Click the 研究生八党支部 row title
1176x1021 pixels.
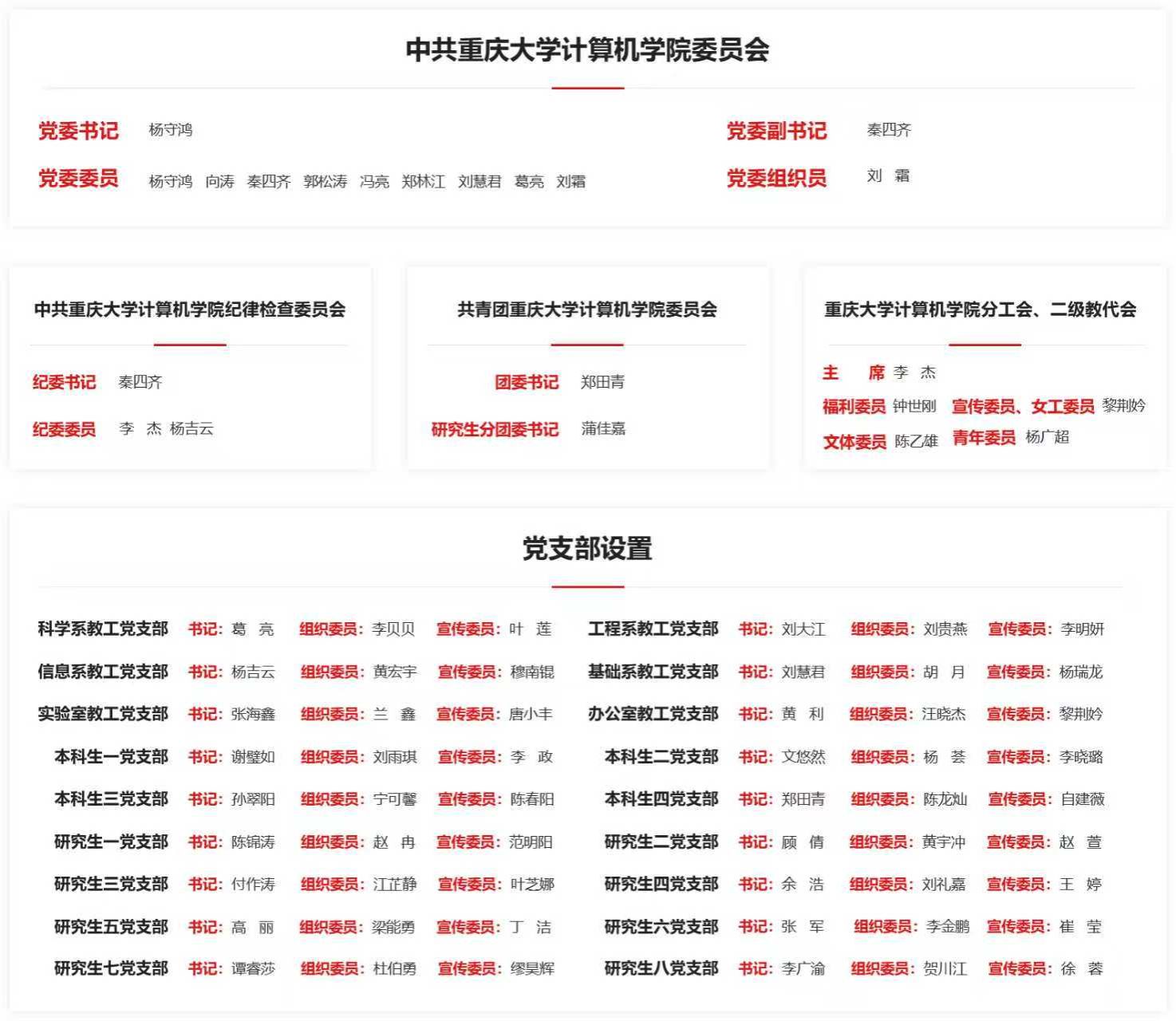pyautogui.click(x=661, y=968)
